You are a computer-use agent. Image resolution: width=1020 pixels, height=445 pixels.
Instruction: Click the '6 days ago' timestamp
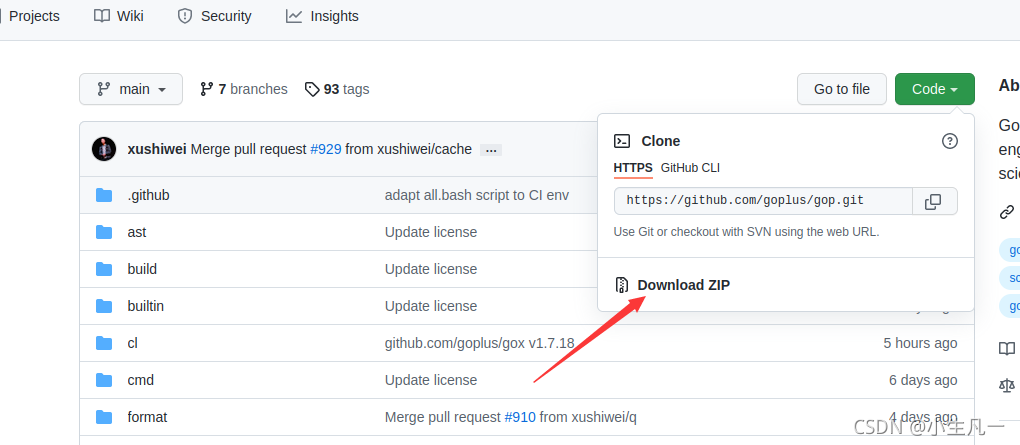(923, 380)
